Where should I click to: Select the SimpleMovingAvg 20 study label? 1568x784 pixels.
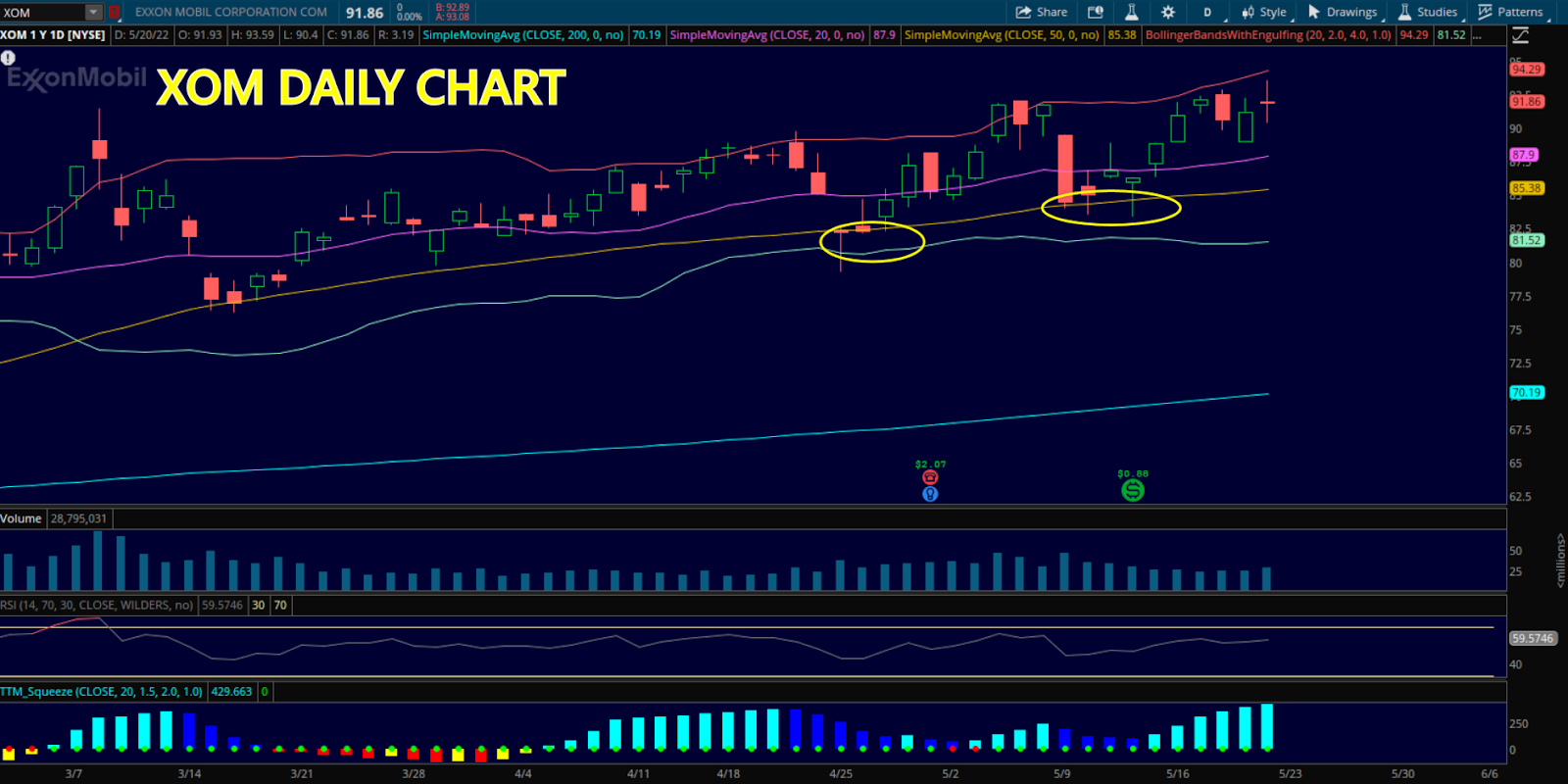click(x=767, y=35)
